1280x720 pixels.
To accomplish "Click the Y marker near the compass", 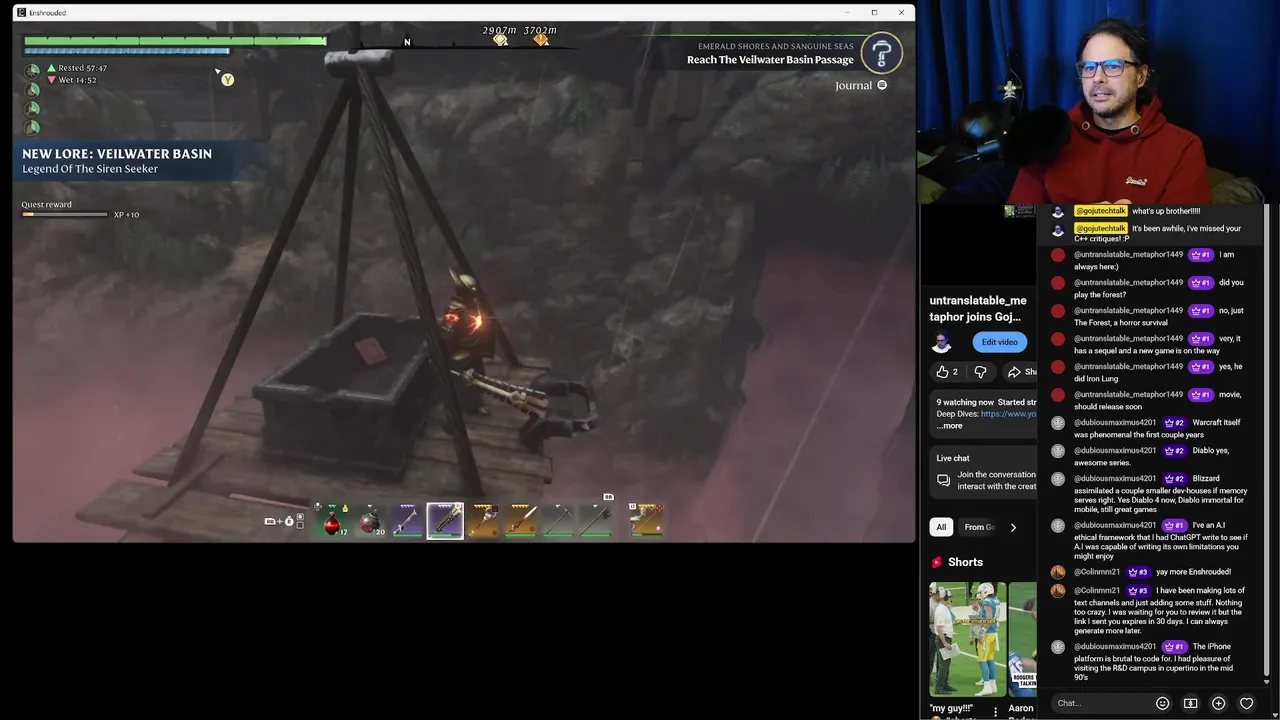I will point(228,80).
